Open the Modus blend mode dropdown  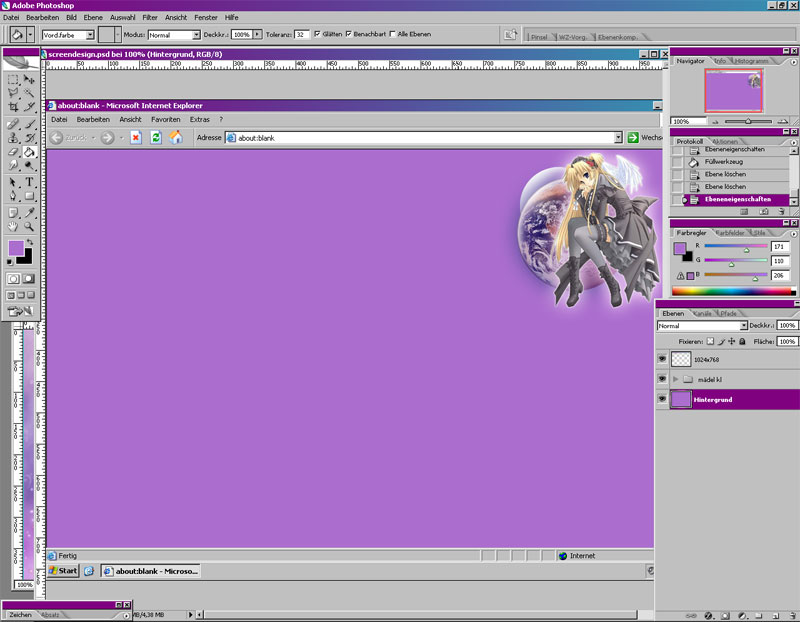[196, 35]
